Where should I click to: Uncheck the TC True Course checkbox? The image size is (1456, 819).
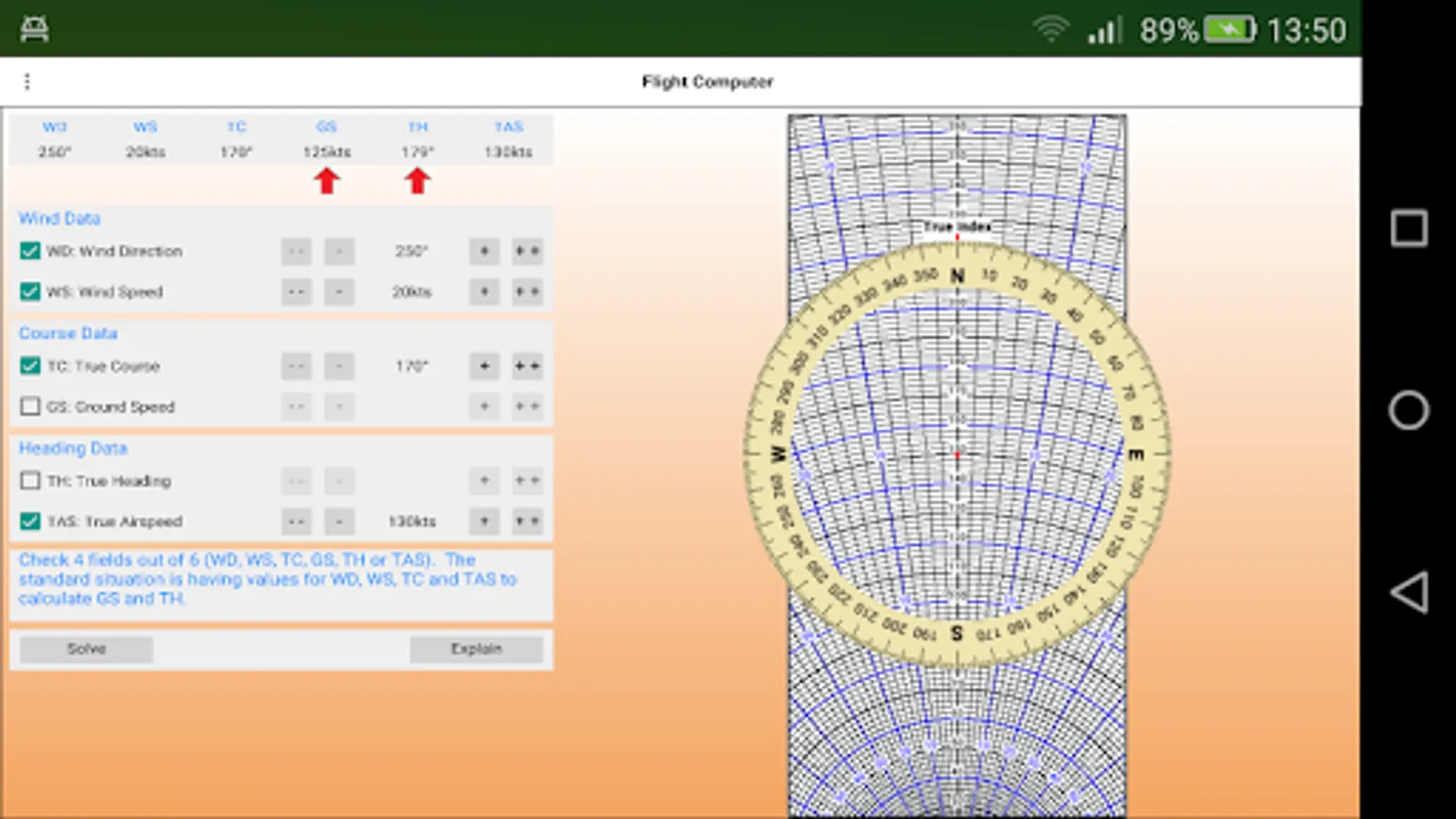30,365
